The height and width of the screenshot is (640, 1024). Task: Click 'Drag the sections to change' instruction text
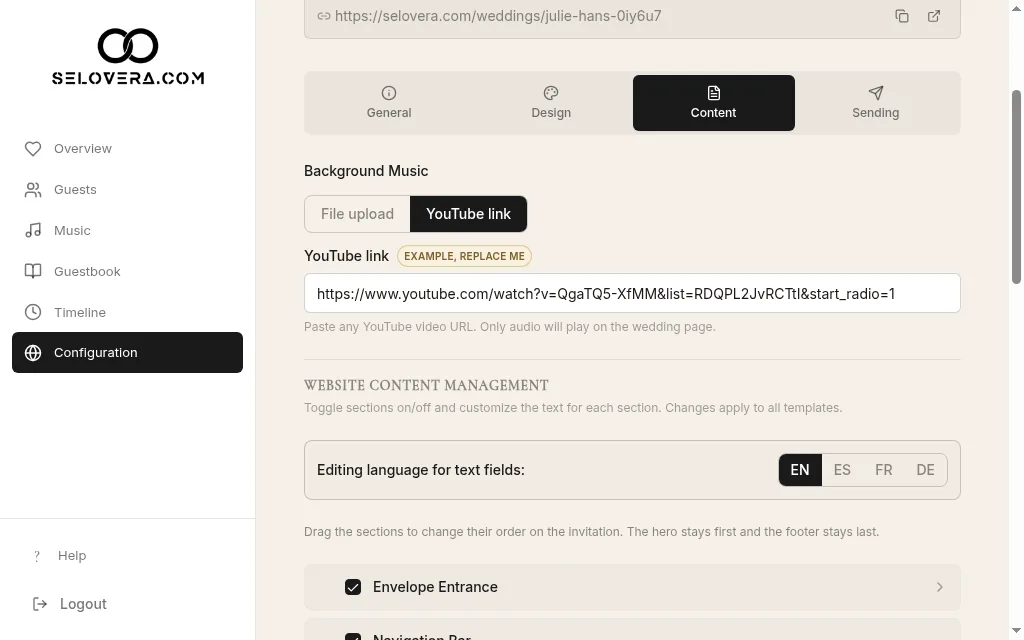[x=591, y=532]
